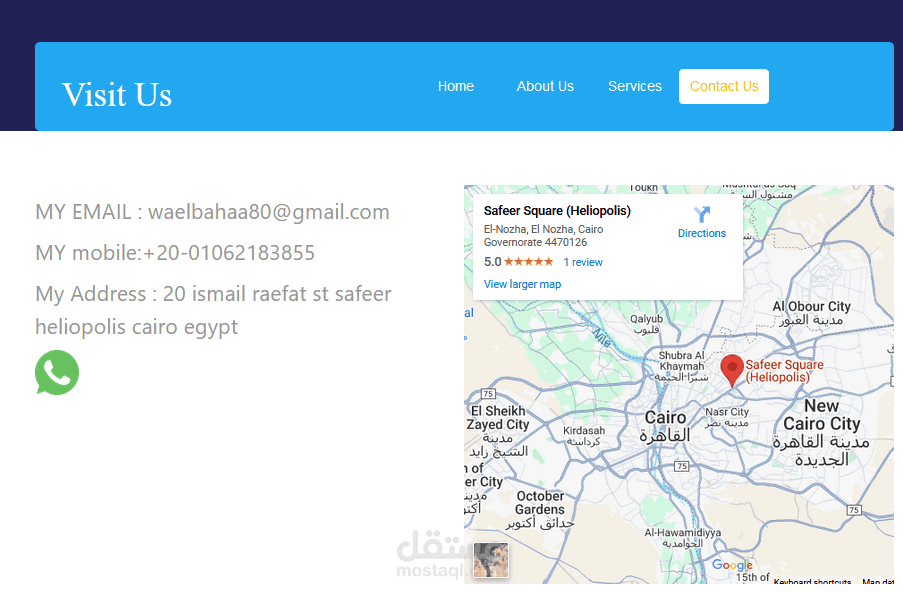Navigate to Services

pos(635,86)
